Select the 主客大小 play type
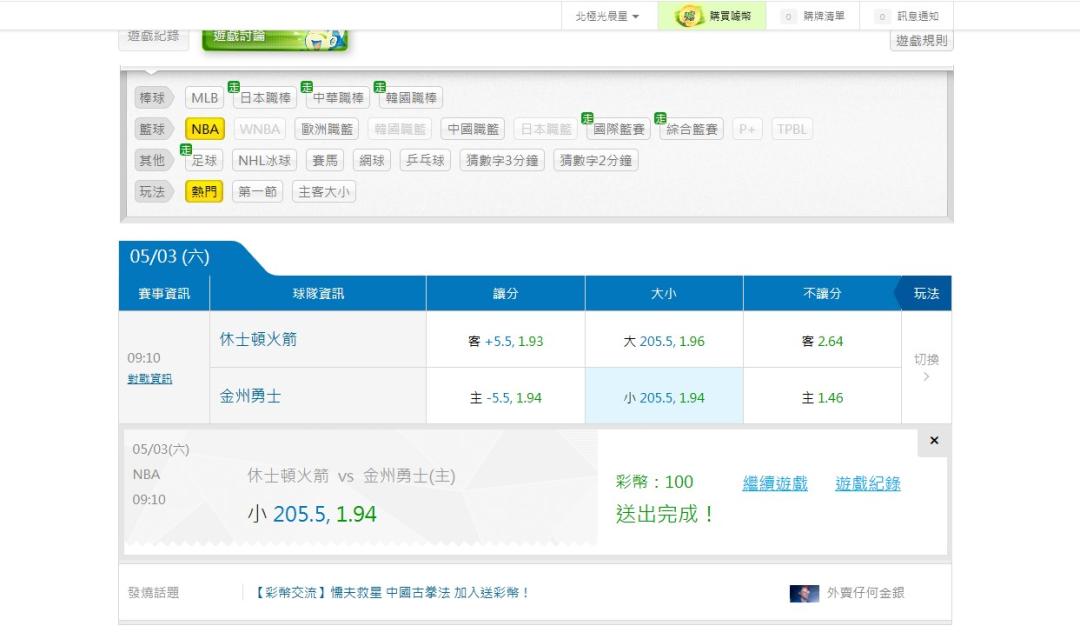 pyautogui.click(x=324, y=191)
